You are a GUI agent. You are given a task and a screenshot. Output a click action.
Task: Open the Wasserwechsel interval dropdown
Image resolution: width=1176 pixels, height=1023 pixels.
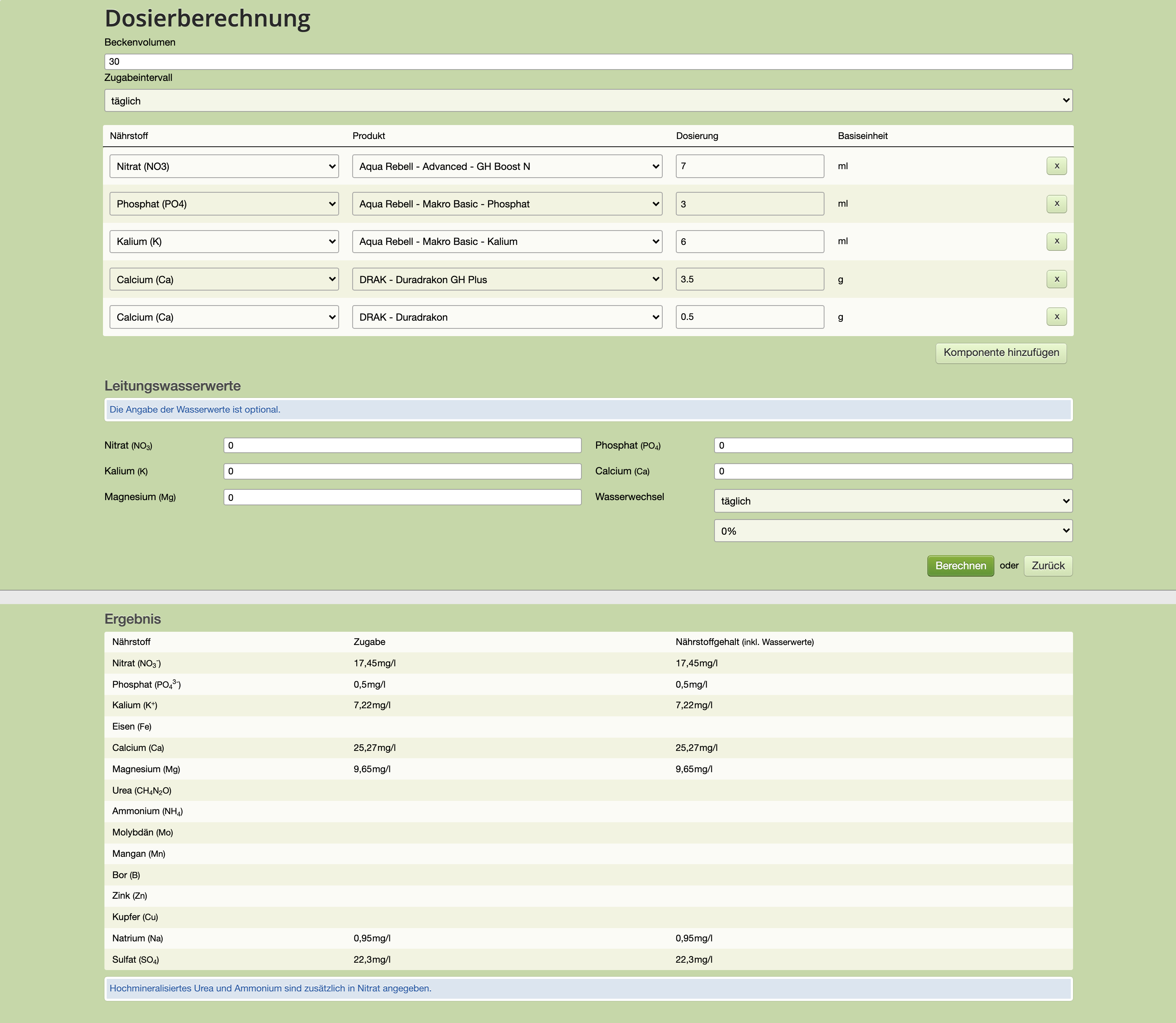(x=893, y=501)
